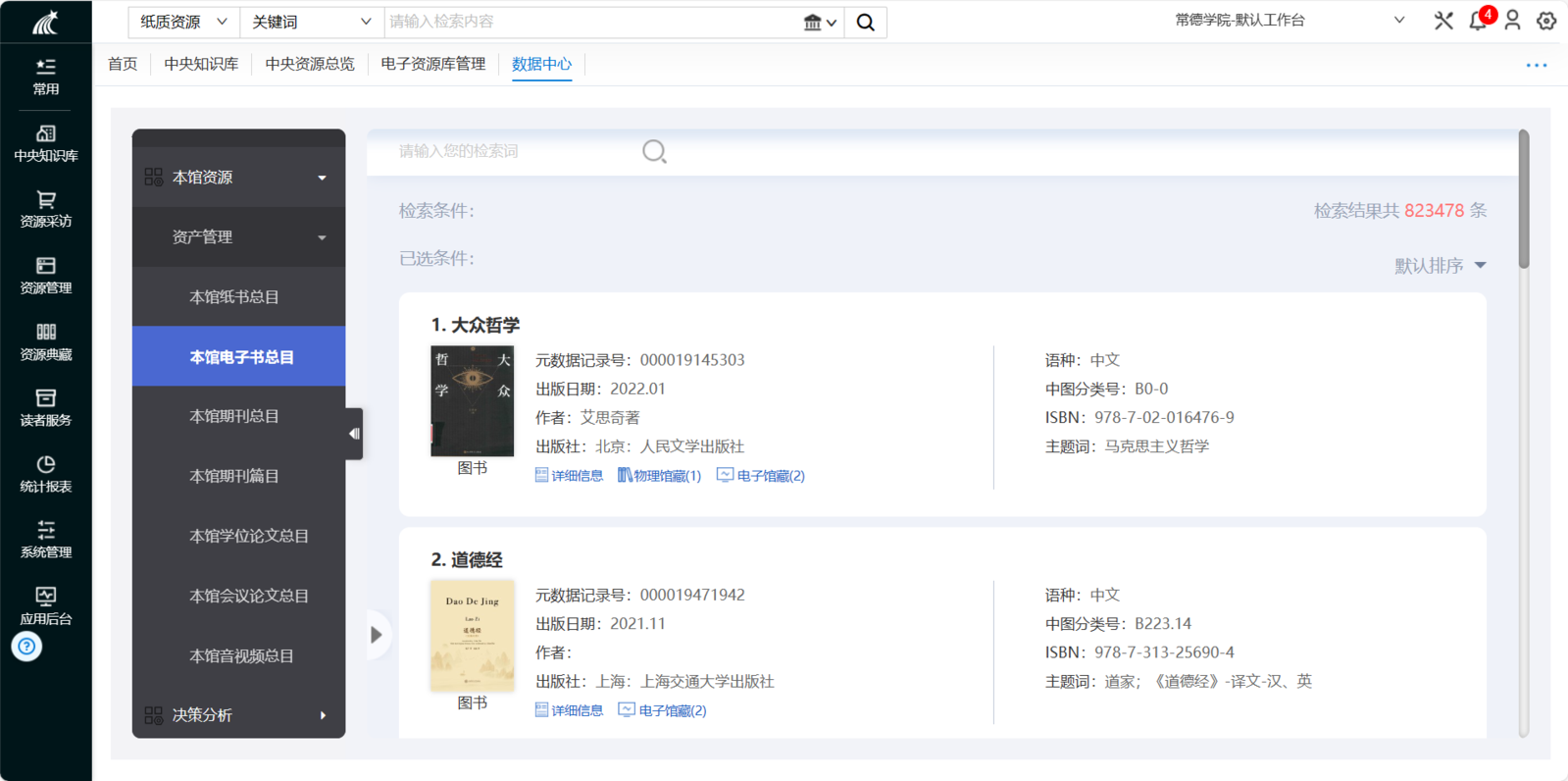1568x781 pixels.
Task: Click record number 000019145303
Action: 692,360
